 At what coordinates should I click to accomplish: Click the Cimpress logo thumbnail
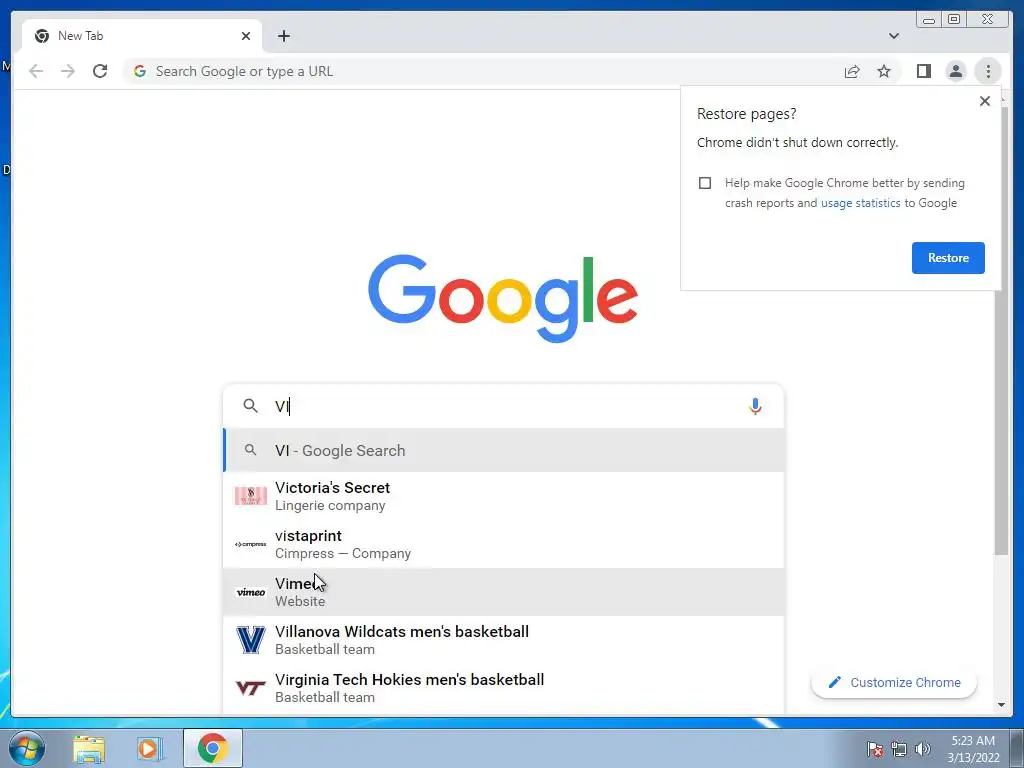pyautogui.click(x=251, y=544)
